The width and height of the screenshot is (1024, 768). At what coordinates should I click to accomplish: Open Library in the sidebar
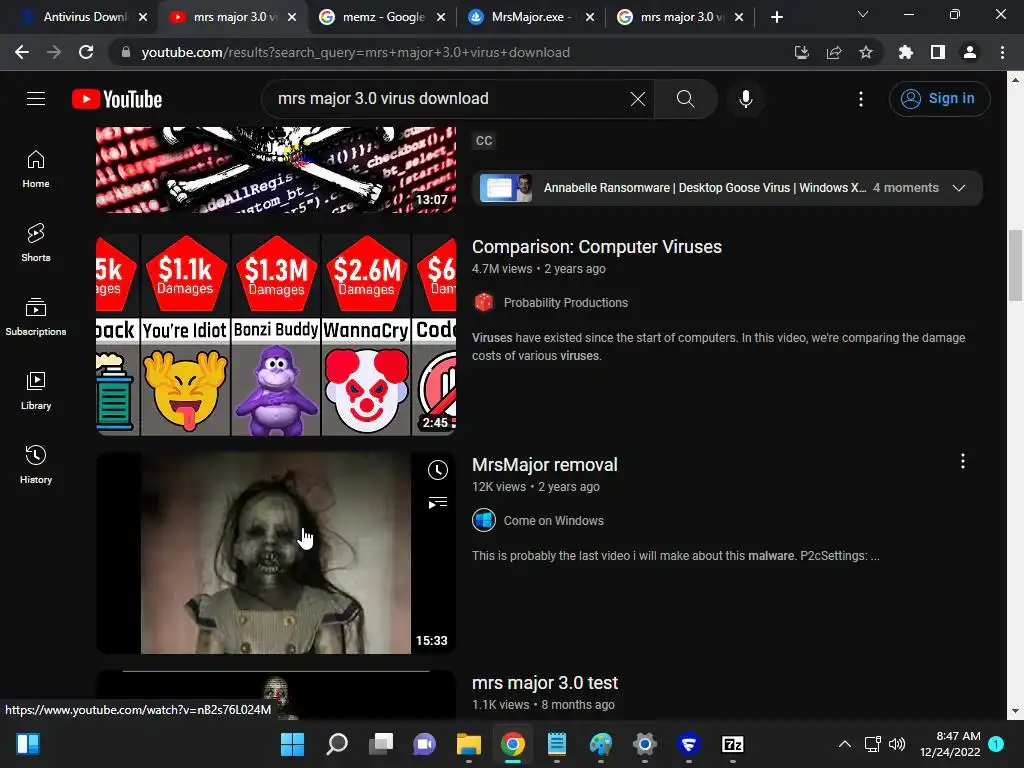coord(36,391)
